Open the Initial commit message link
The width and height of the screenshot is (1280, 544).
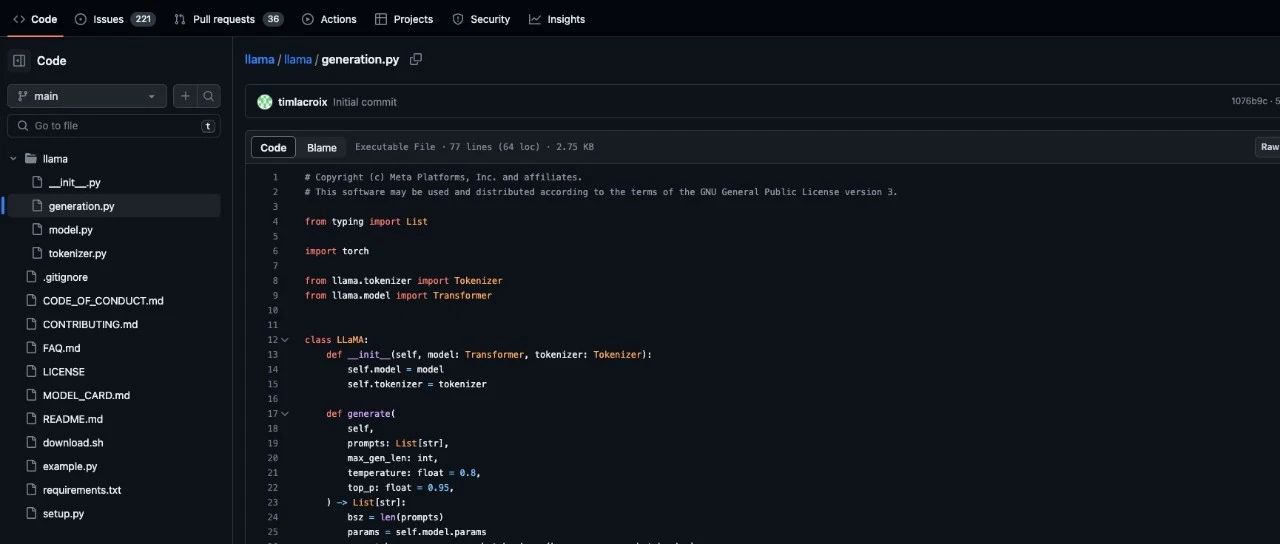click(x=365, y=102)
